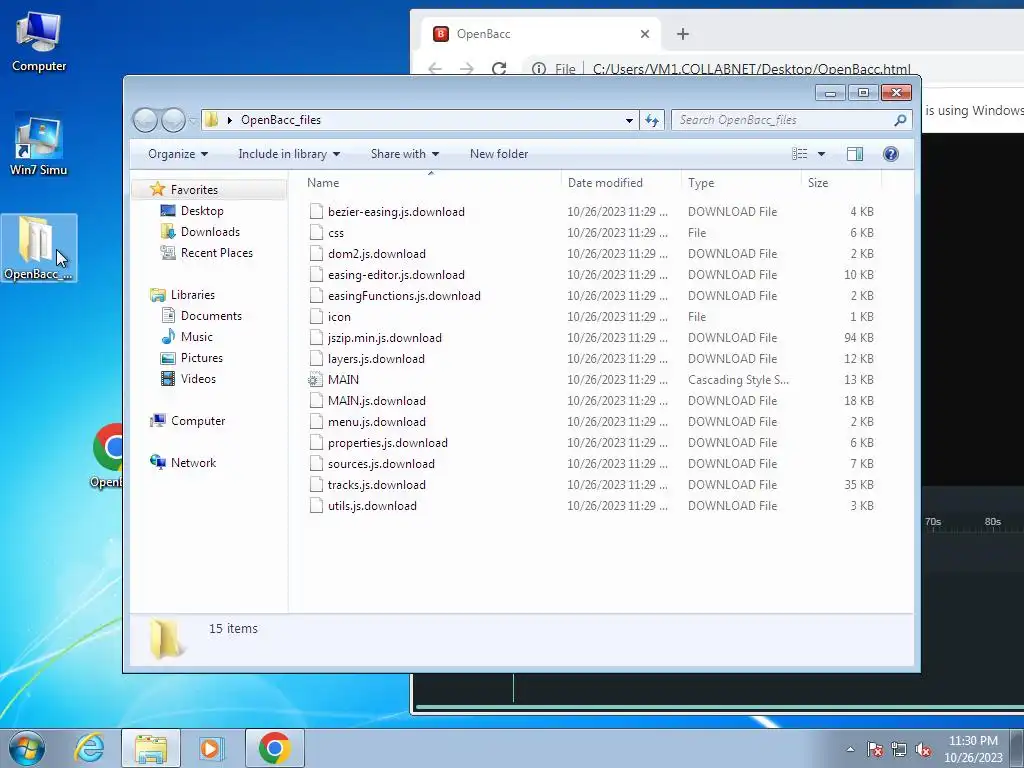The width and height of the screenshot is (1024, 768).
Task: Select Network in the navigation pane
Action: (193, 463)
